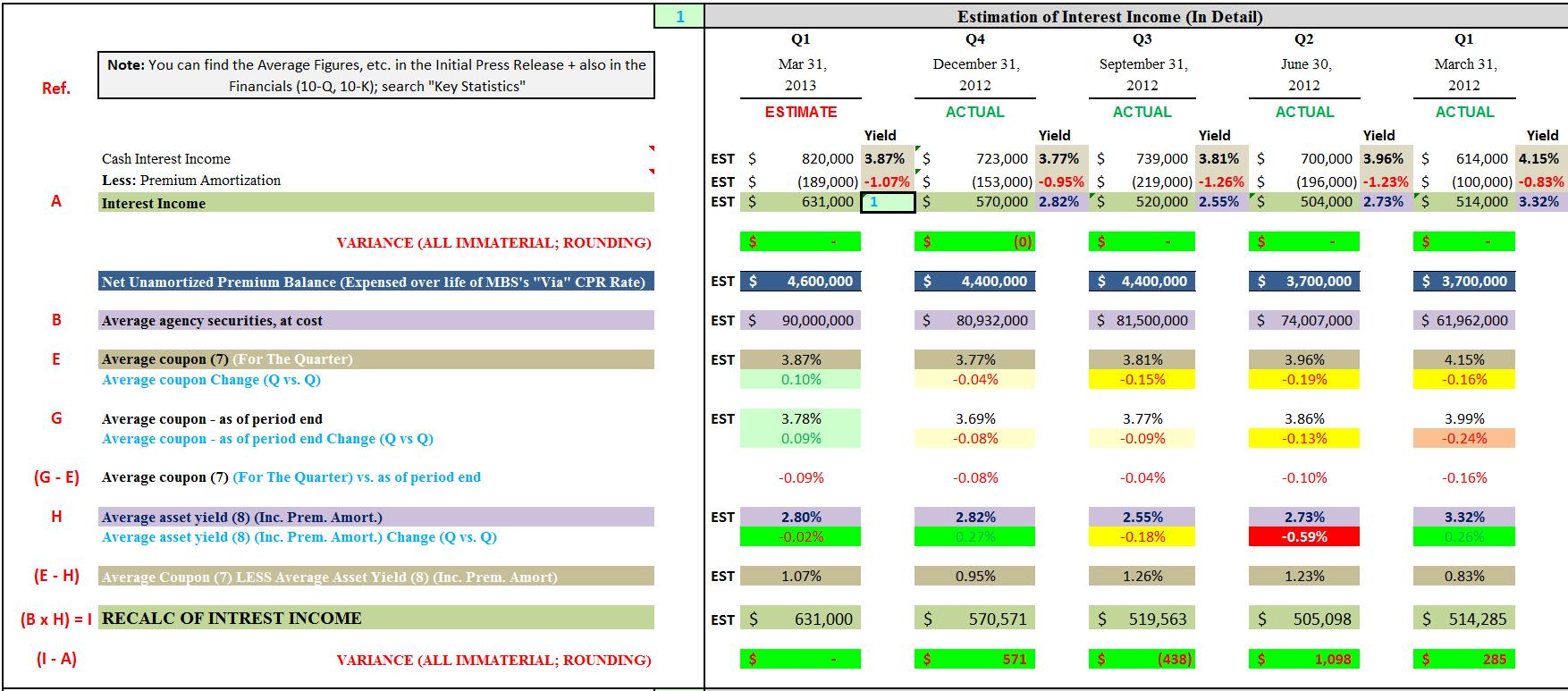
Task: Select the Cash Interest Income label
Action: pos(166,159)
